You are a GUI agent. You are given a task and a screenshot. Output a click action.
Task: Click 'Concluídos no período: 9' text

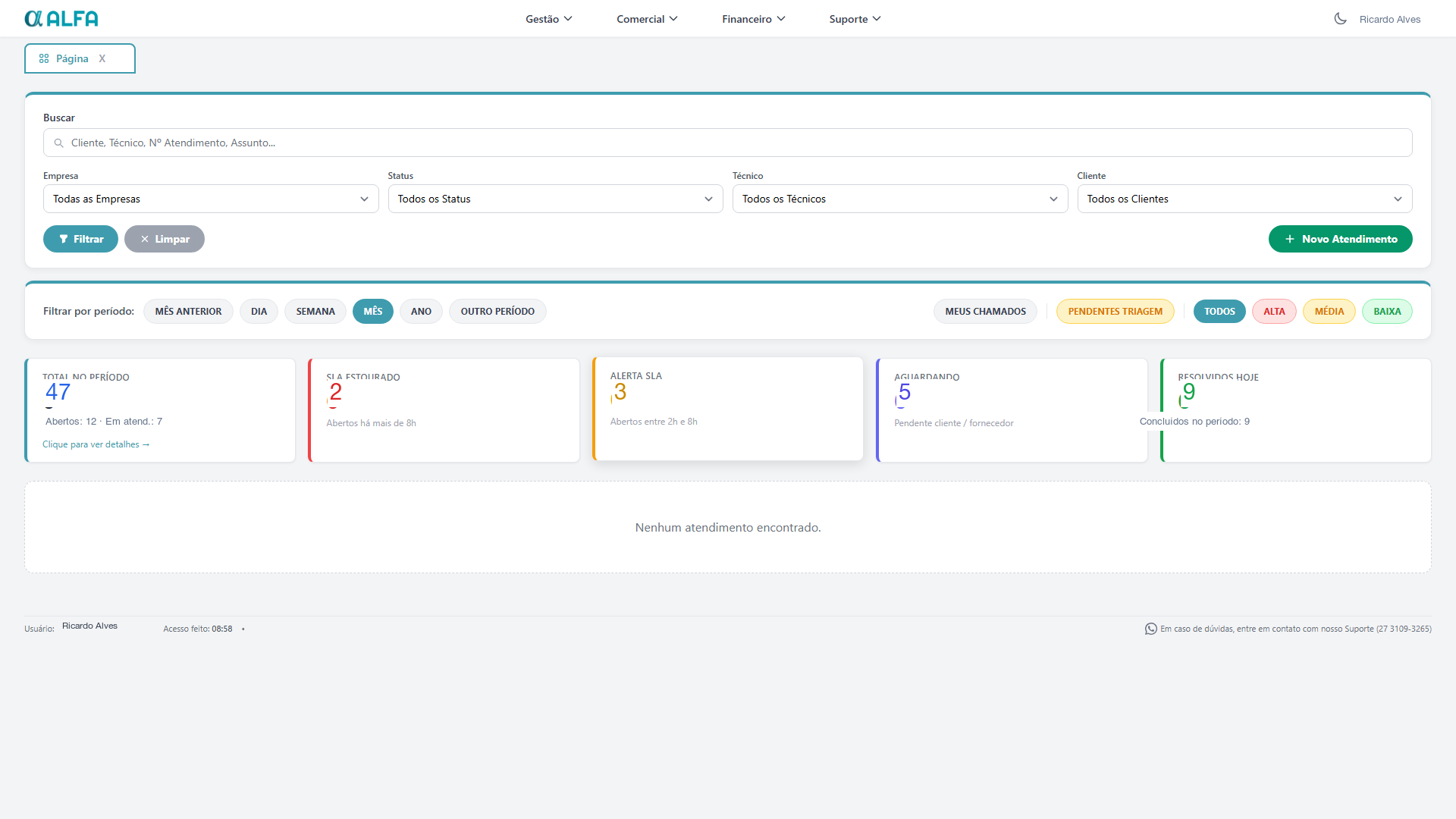[x=1194, y=421]
